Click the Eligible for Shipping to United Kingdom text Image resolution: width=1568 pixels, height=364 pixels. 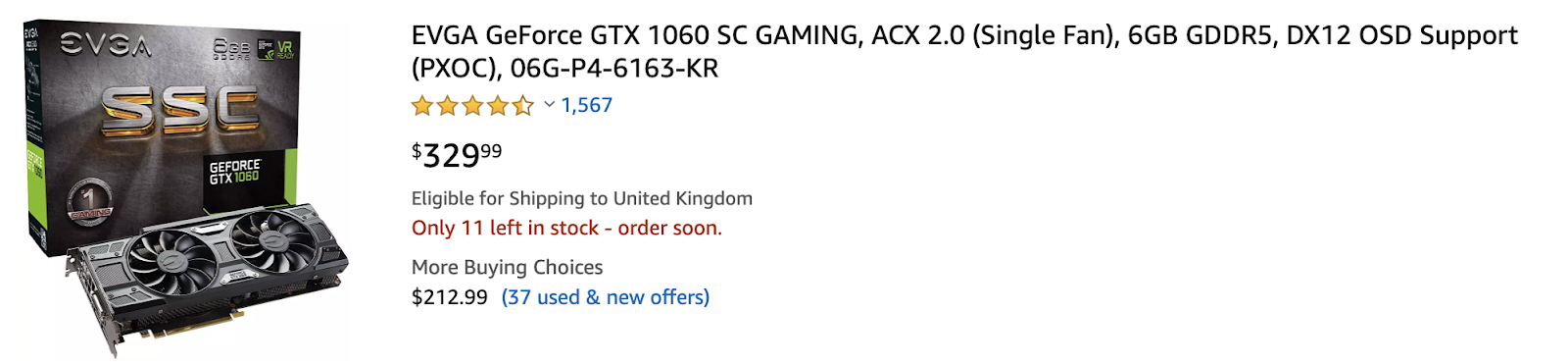click(582, 198)
